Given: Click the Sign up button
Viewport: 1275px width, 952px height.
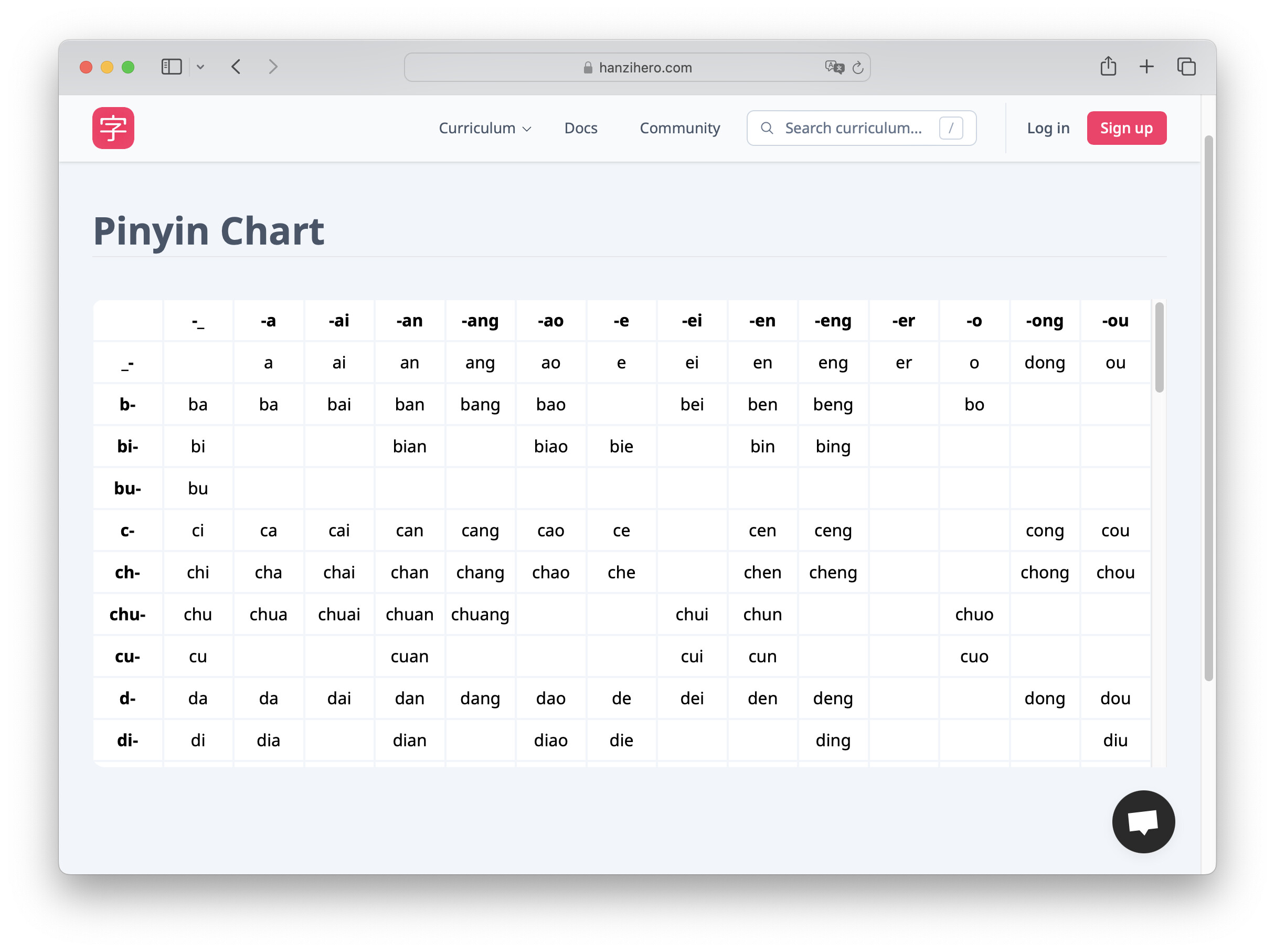Looking at the screenshot, I should coord(1127,128).
